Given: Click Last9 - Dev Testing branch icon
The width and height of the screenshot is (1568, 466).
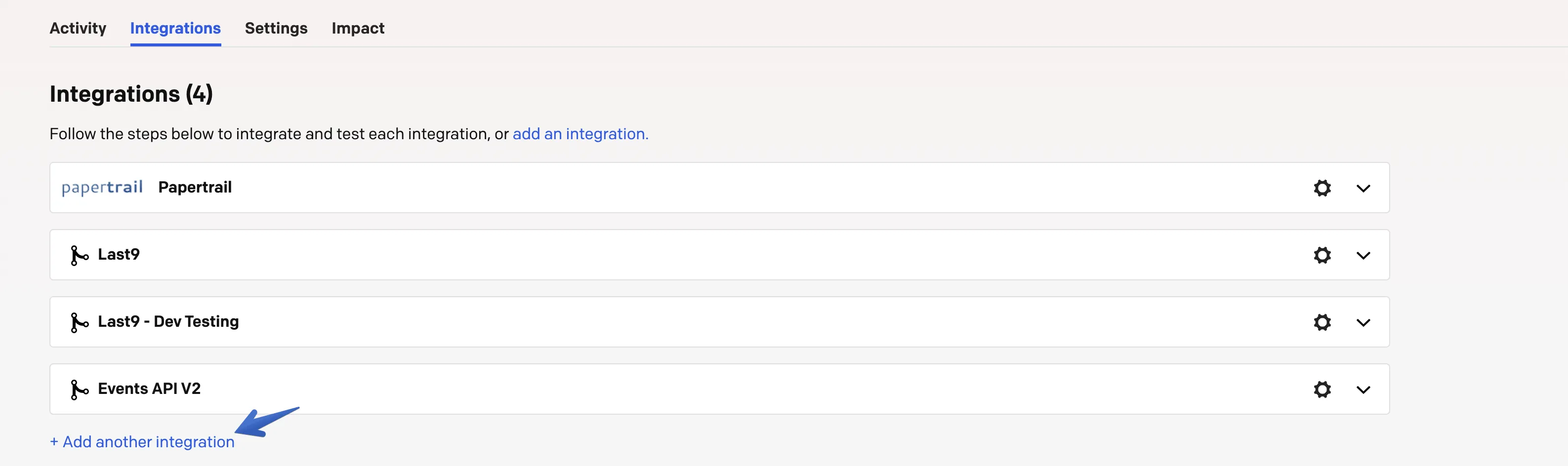Looking at the screenshot, I should [79, 322].
